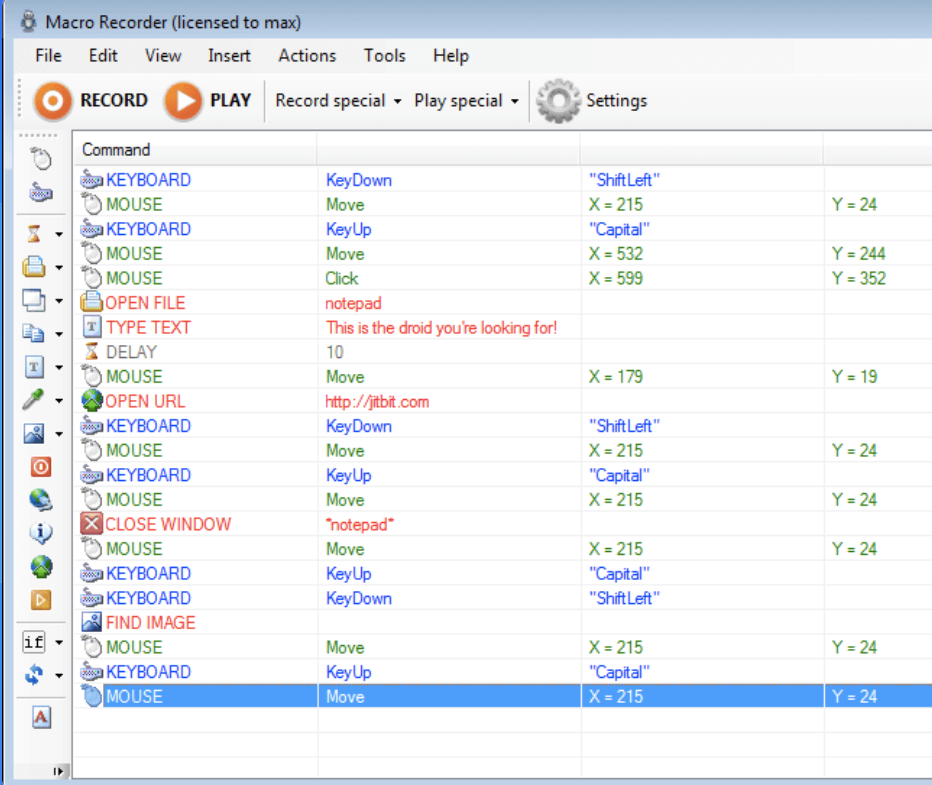This screenshot has width=932, height=785.
Task: Click the type text 'T' icon in sidebar
Action: (34, 367)
